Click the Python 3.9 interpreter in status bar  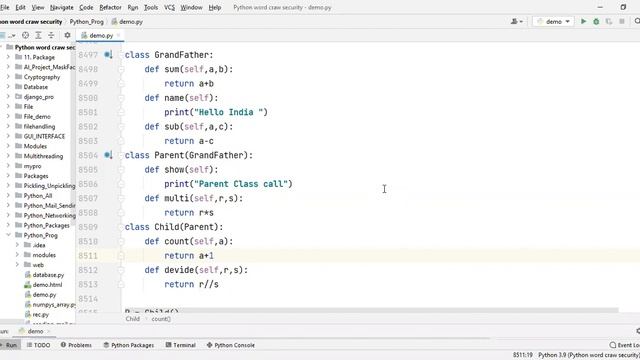pyautogui.click(x=589, y=355)
